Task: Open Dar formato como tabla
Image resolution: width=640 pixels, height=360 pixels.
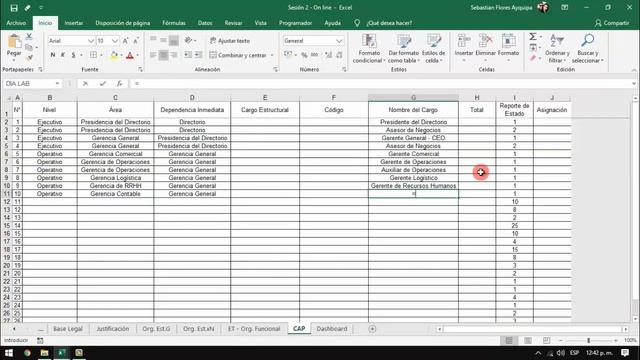Action: click(x=404, y=49)
